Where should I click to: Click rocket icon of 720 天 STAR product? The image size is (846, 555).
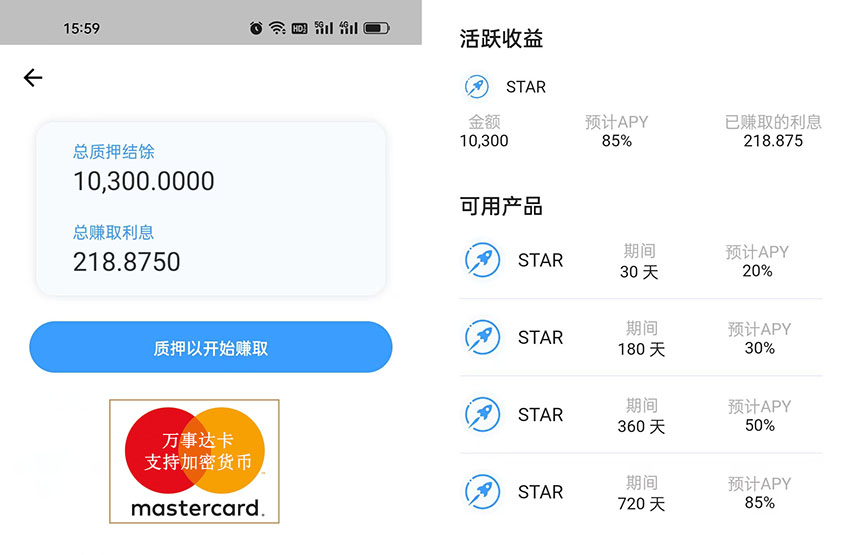[x=482, y=491]
